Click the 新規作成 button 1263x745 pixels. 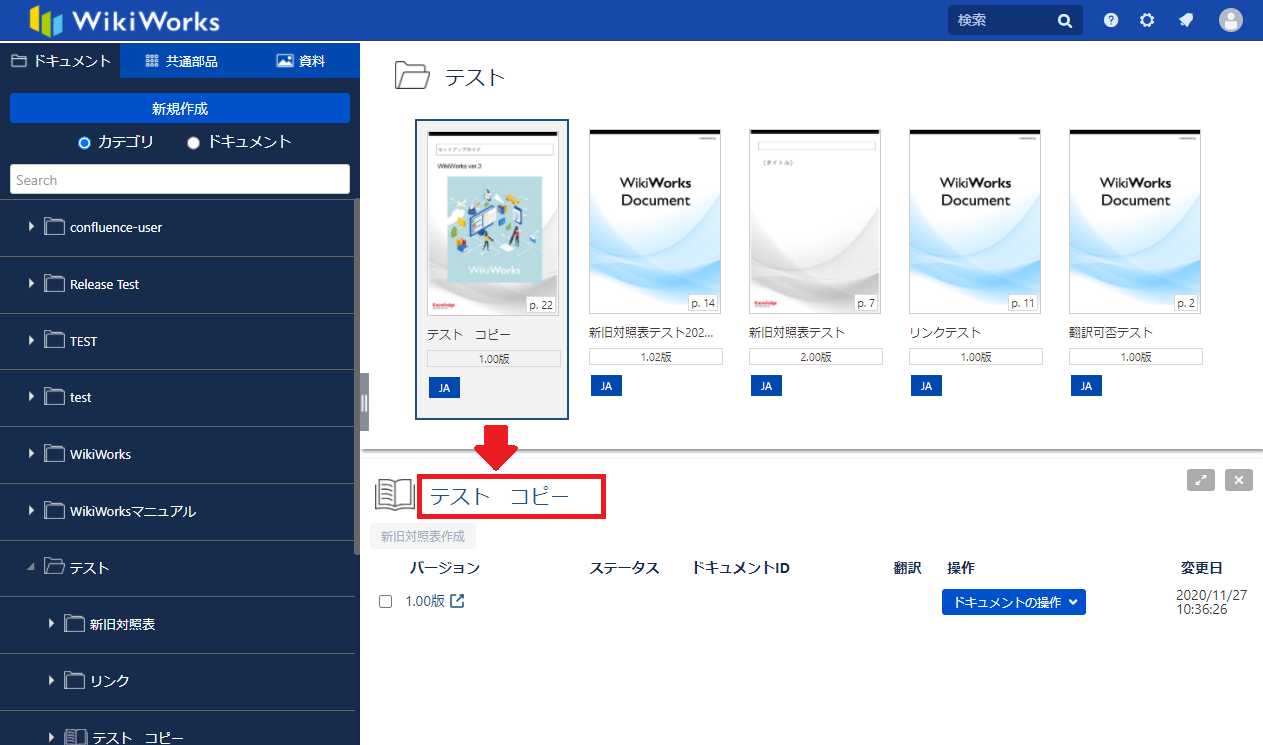point(180,108)
